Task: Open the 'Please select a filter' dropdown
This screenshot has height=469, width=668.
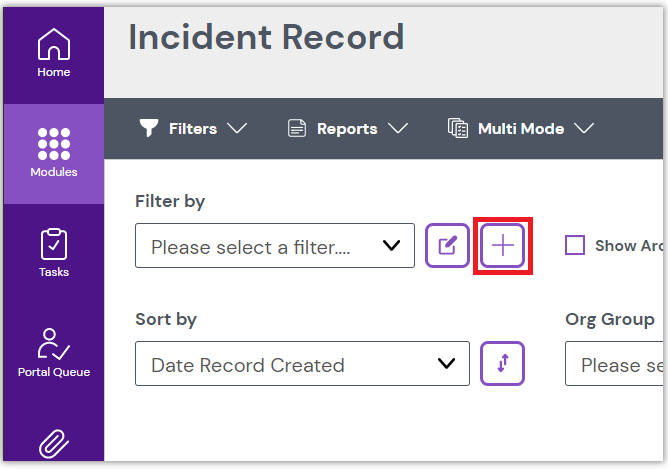Action: click(x=275, y=246)
